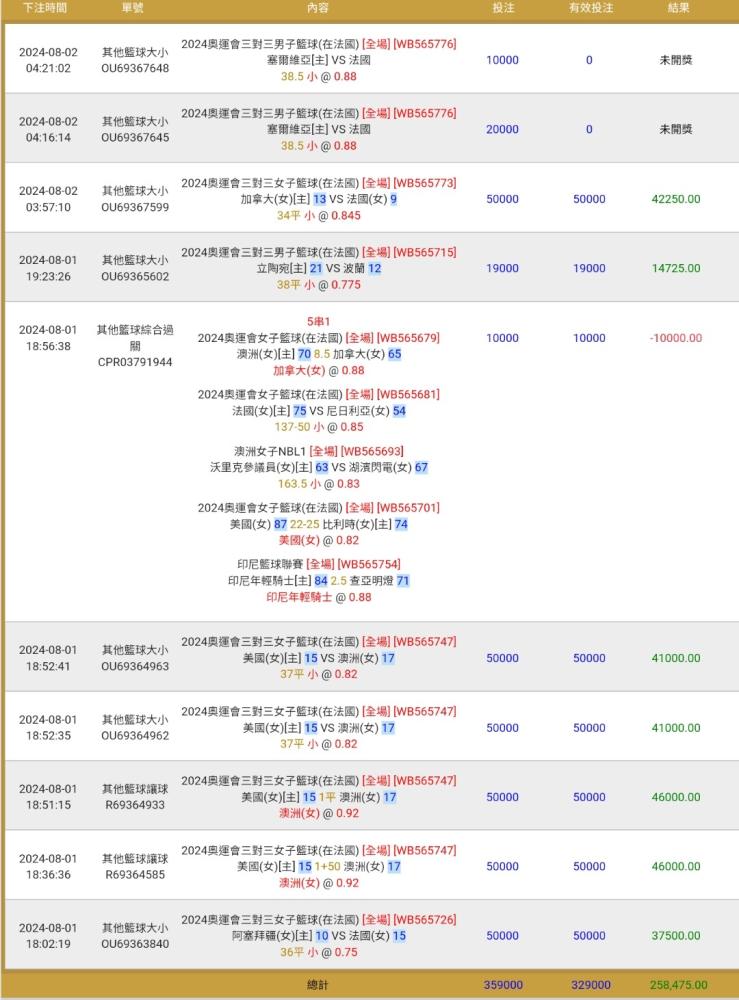Open bet slip OU69367599
This screenshot has height=1000, width=739.
coord(134,207)
